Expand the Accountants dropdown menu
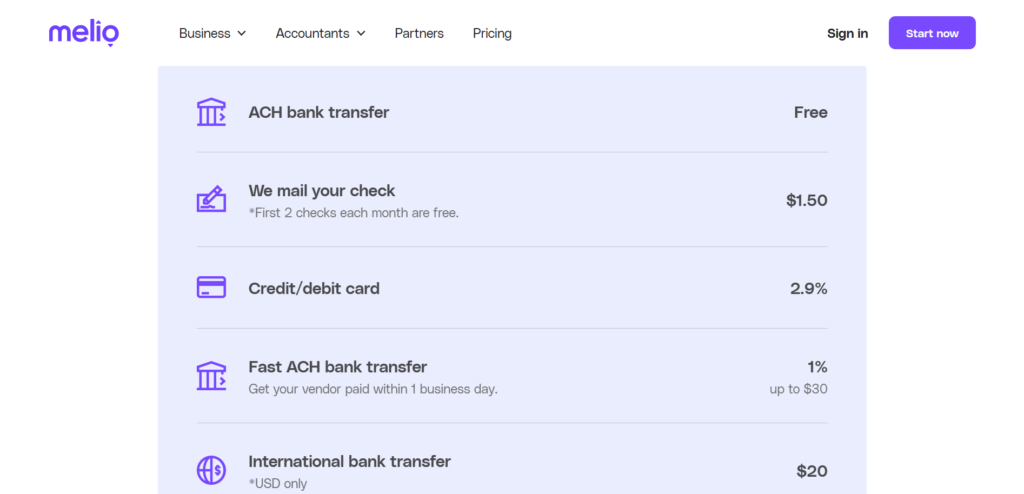1024x494 pixels. [320, 33]
